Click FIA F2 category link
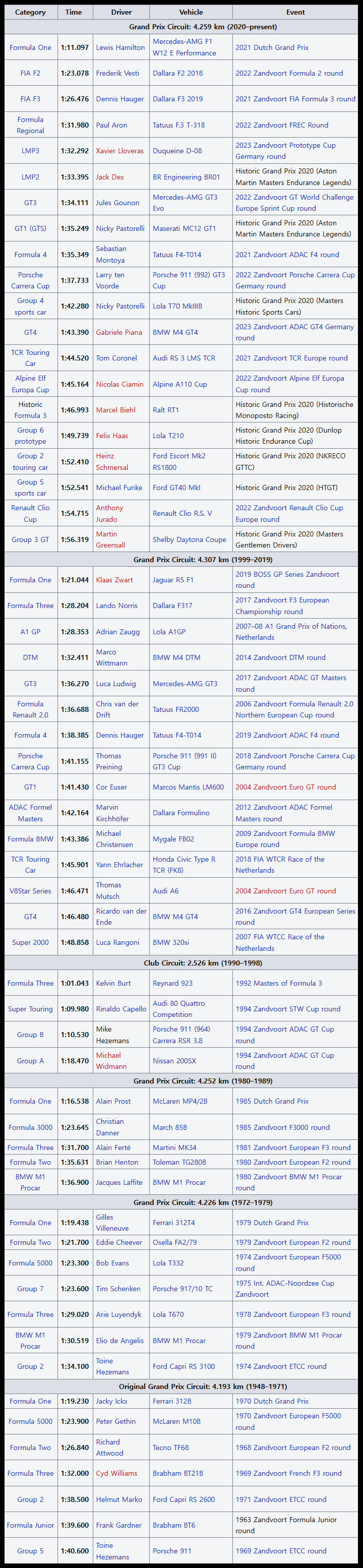This screenshot has height=1568, width=363. tap(30, 73)
